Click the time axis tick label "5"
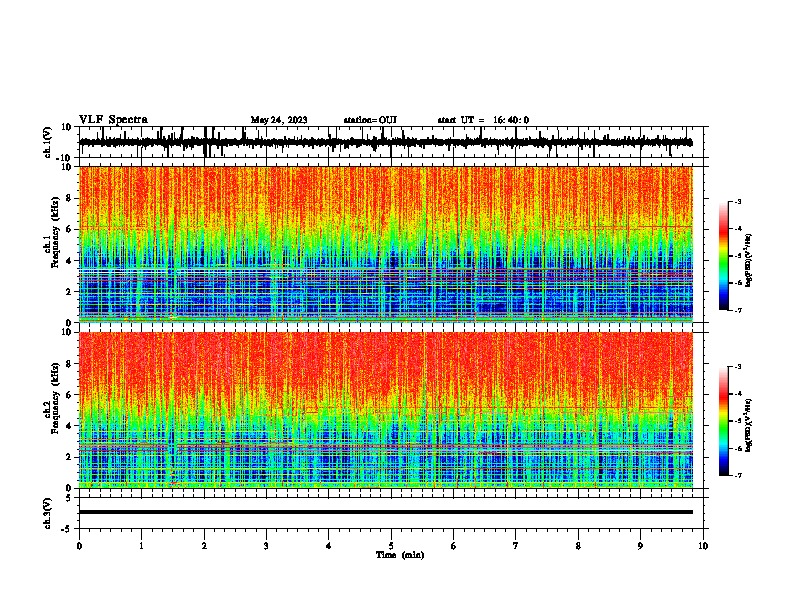 [x=391, y=546]
